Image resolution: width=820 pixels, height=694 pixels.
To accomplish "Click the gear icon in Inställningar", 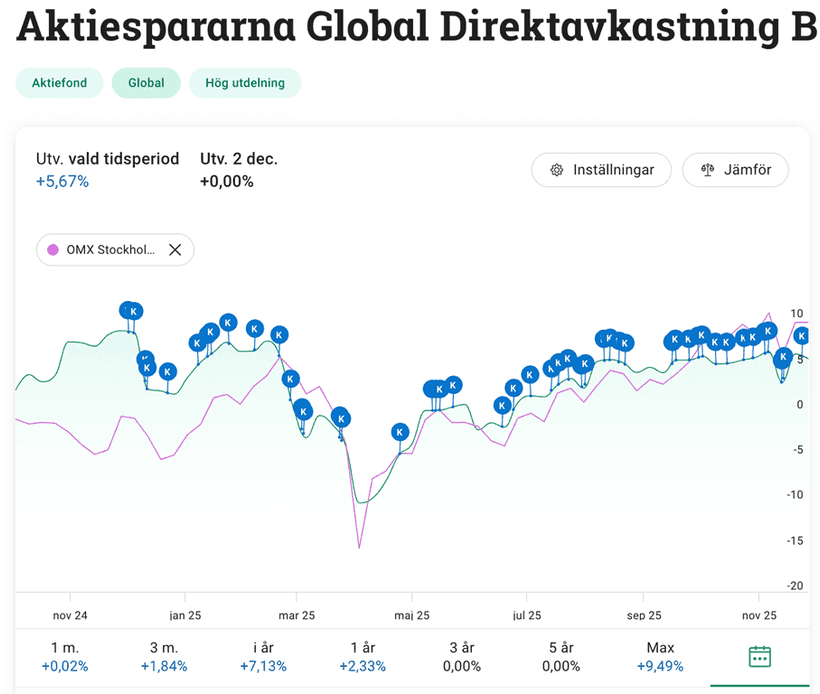I will tap(557, 170).
